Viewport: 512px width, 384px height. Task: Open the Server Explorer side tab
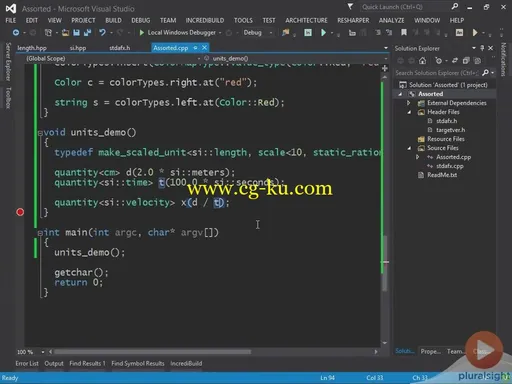point(8,61)
